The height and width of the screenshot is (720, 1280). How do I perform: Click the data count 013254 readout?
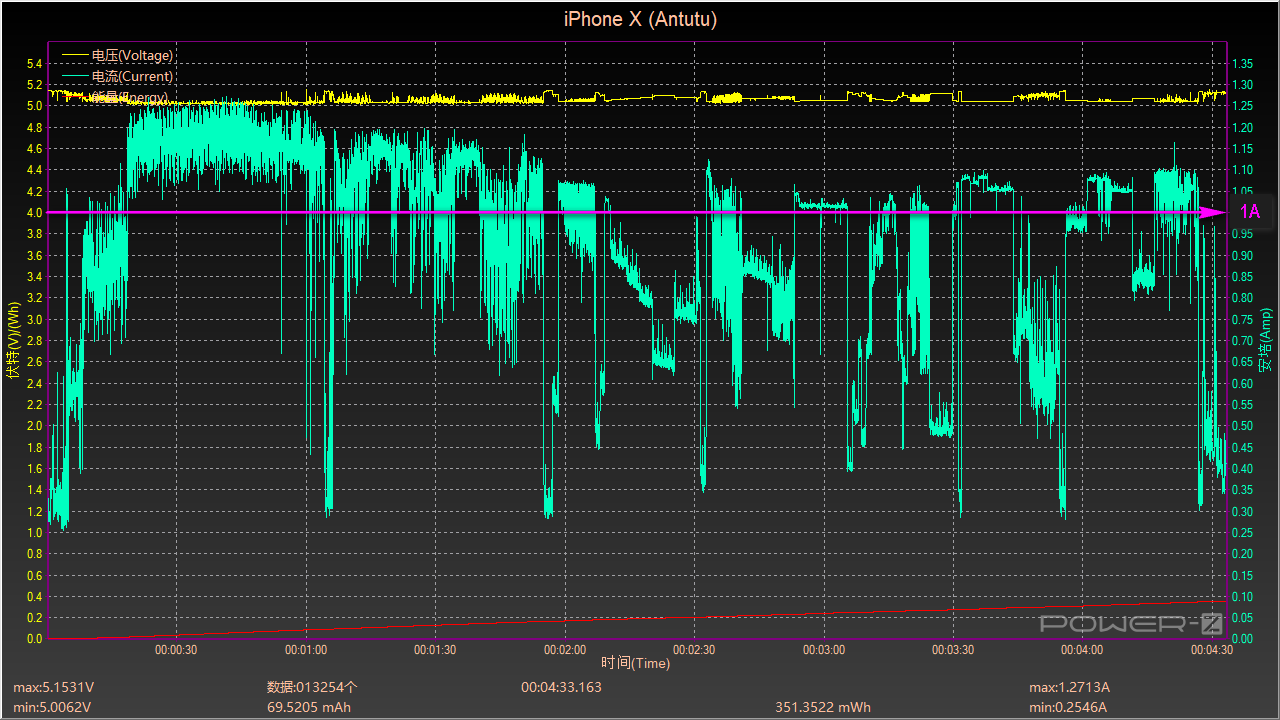[x=312, y=687]
